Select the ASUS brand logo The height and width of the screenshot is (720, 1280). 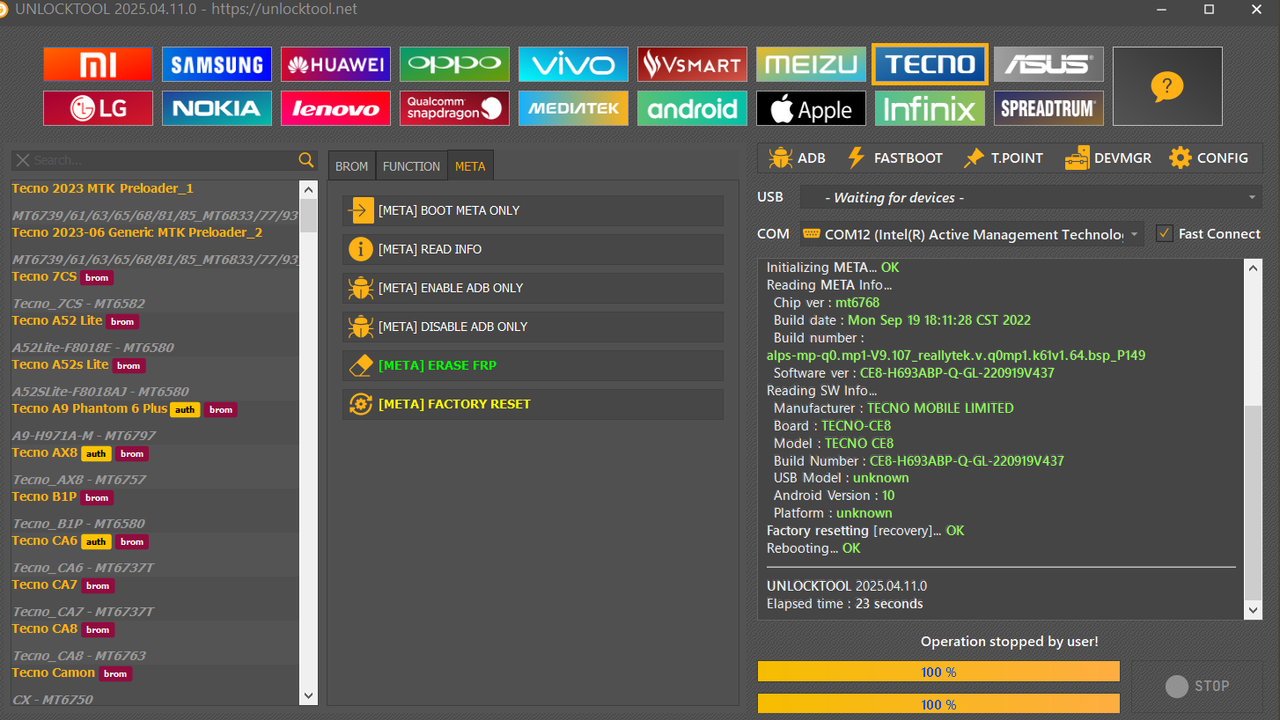tap(1049, 65)
